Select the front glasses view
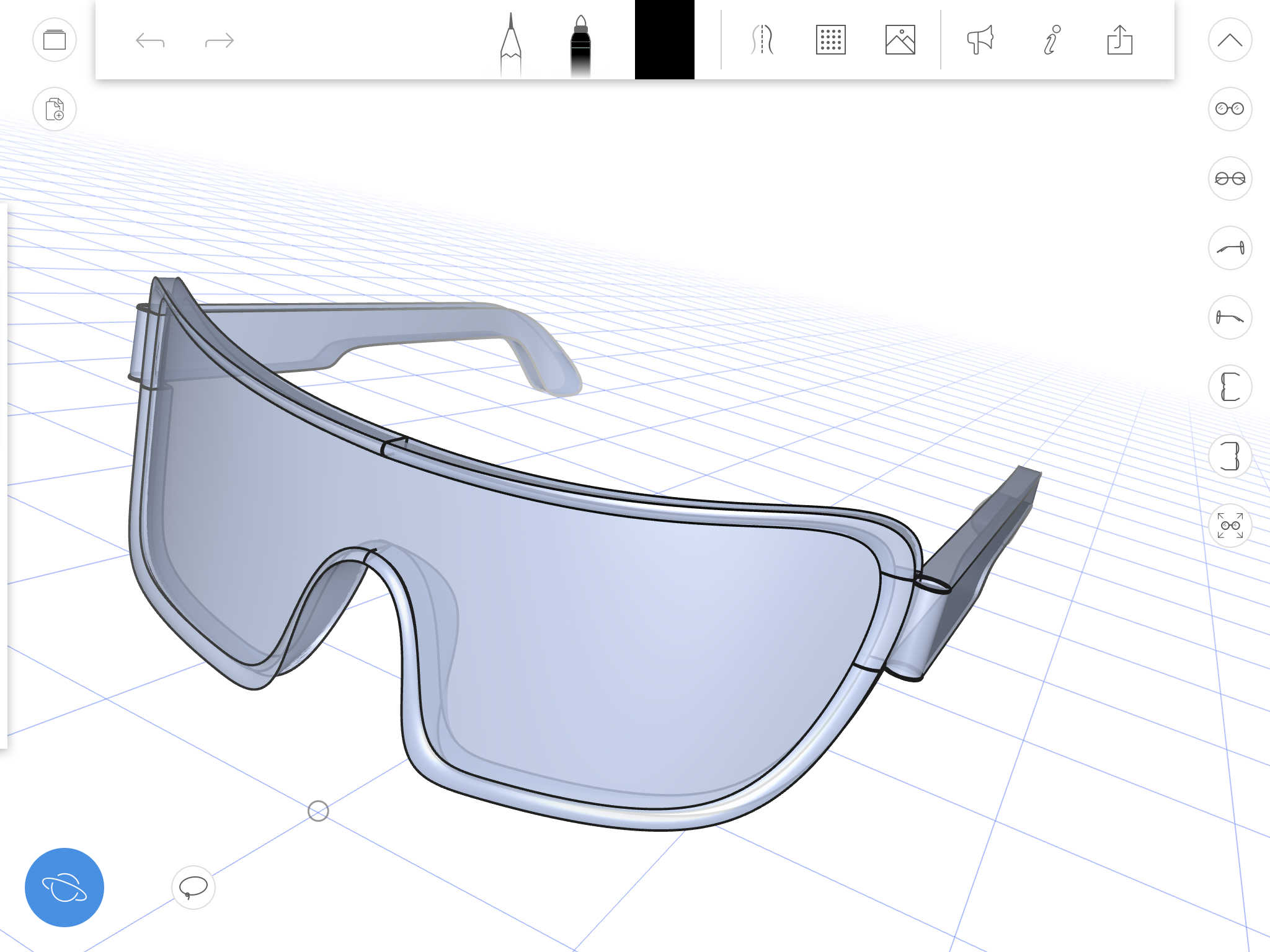This screenshot has width=1270, height=952. tap(1230, 109)
